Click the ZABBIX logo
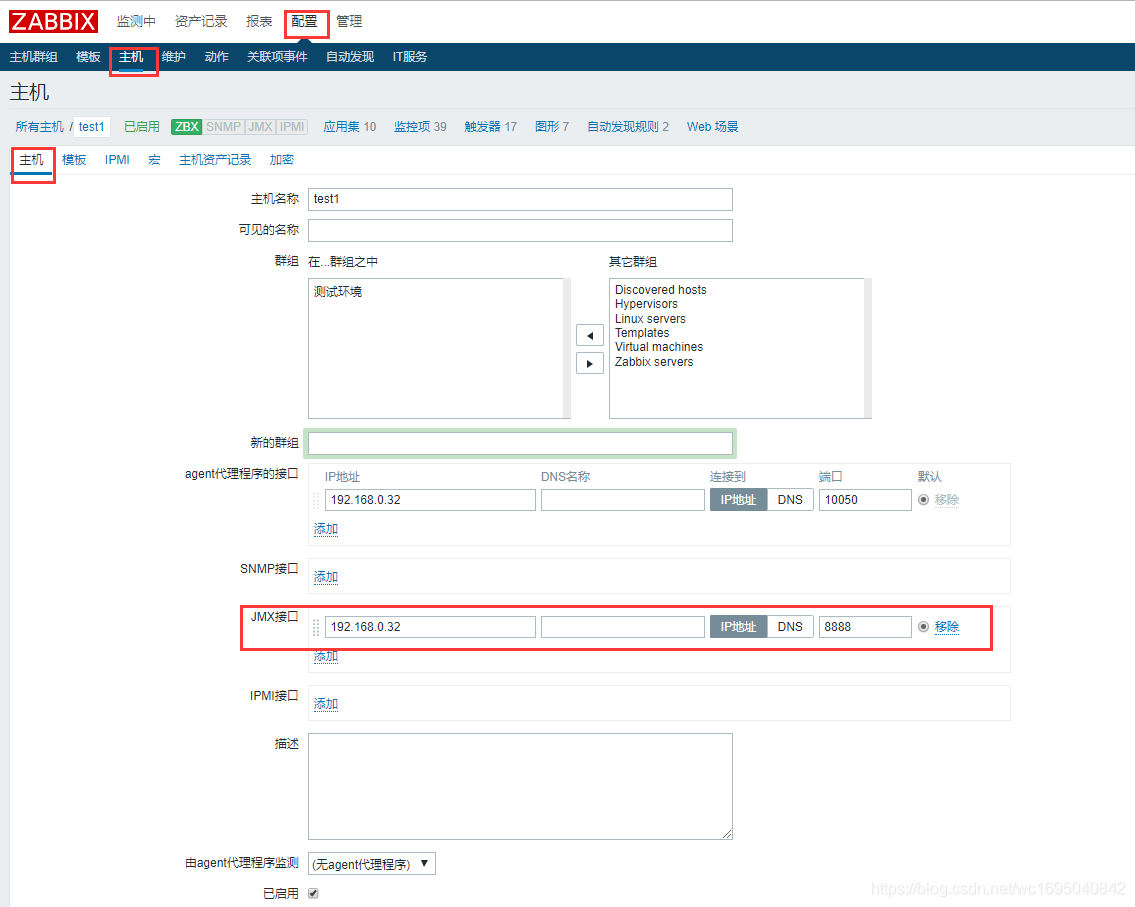The height and width of the screenshot is (907, 1135). [53, 21]
